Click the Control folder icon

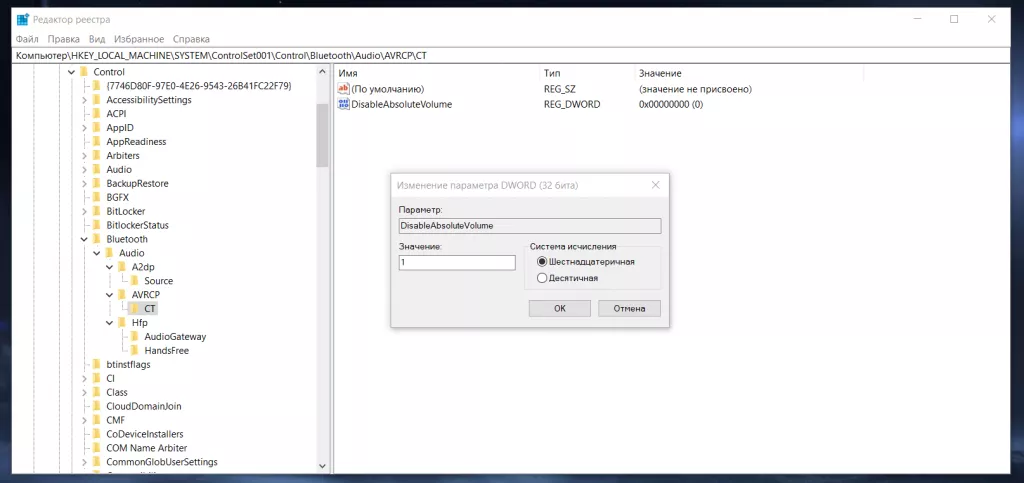pyautogui.click(x=84, y=72)
